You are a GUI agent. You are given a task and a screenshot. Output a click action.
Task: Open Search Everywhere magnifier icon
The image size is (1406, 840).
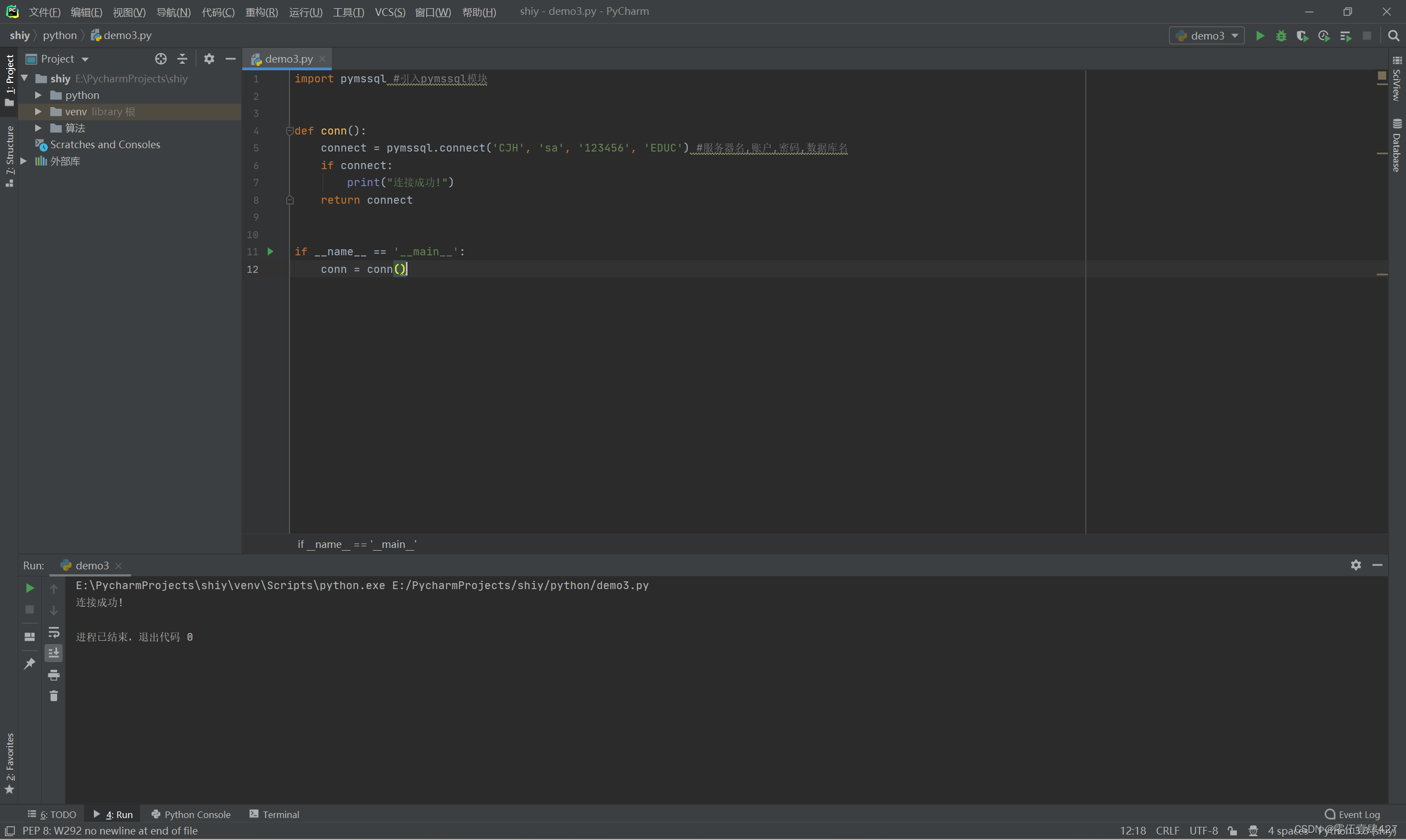click(1393, 36)
